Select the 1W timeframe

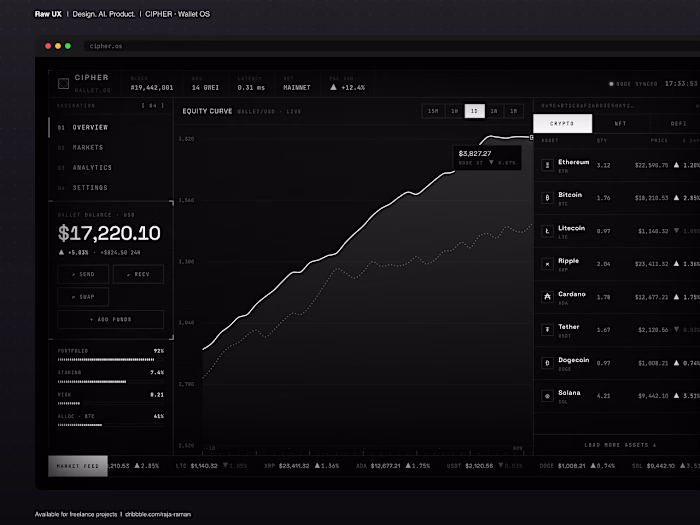(494, 111)
